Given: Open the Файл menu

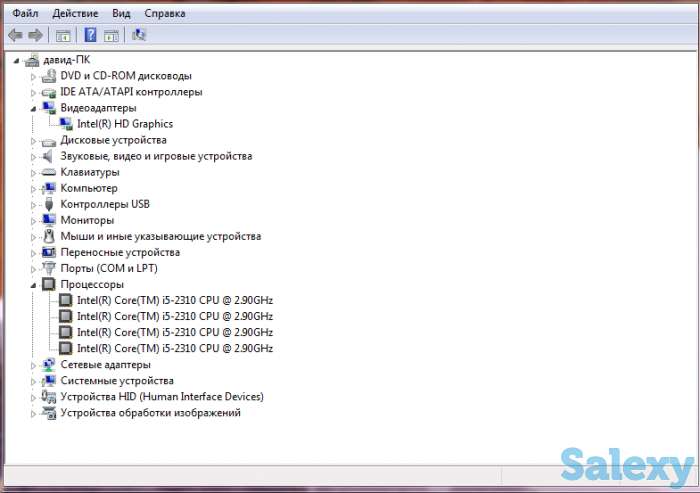Looking at the screenshot, I should pyautogui.click(x=25, y=14).
